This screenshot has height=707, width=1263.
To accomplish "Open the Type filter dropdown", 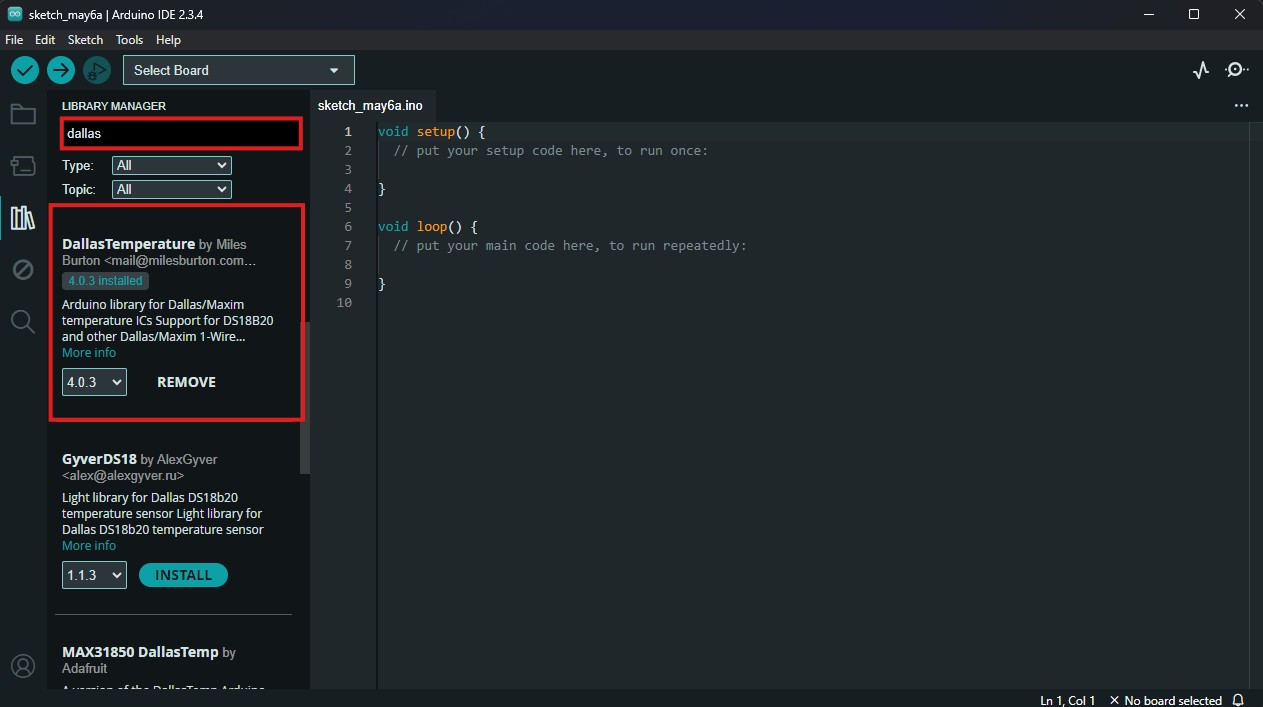I will point(172,165).
